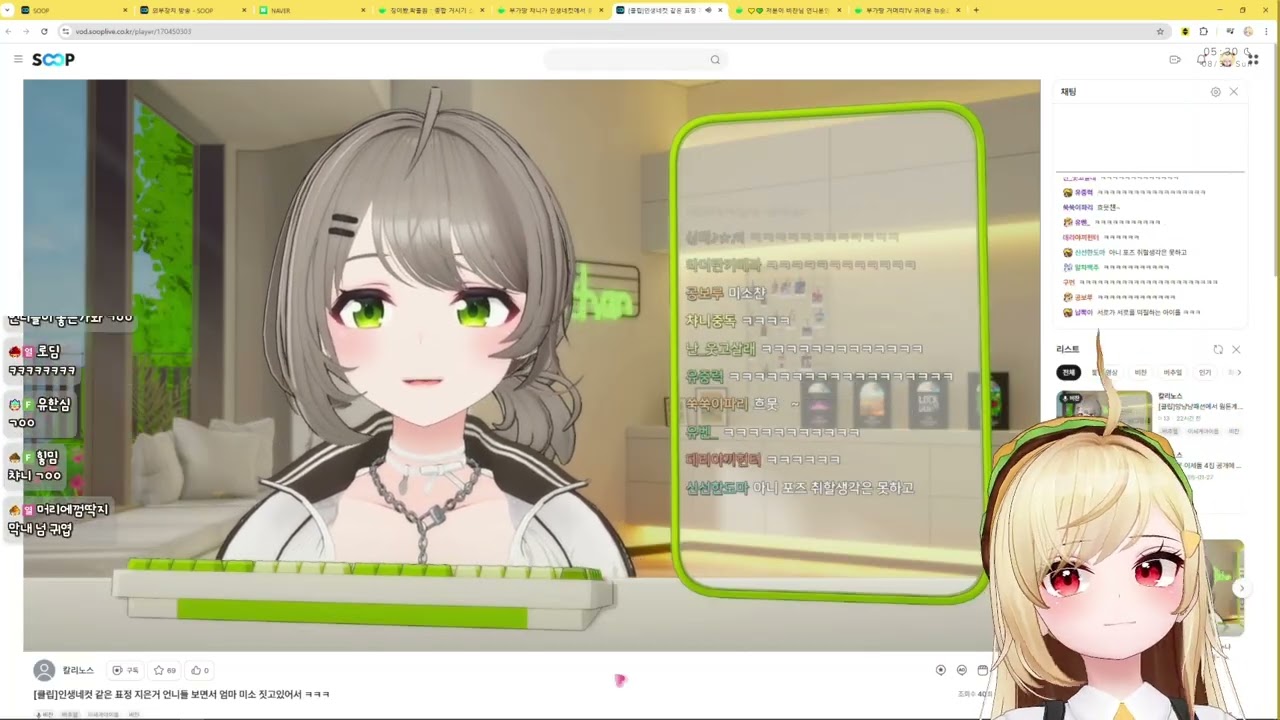Click 유중혁 username in chat panel
The height and width of the screenshot is (720, 1280).
1084,192
